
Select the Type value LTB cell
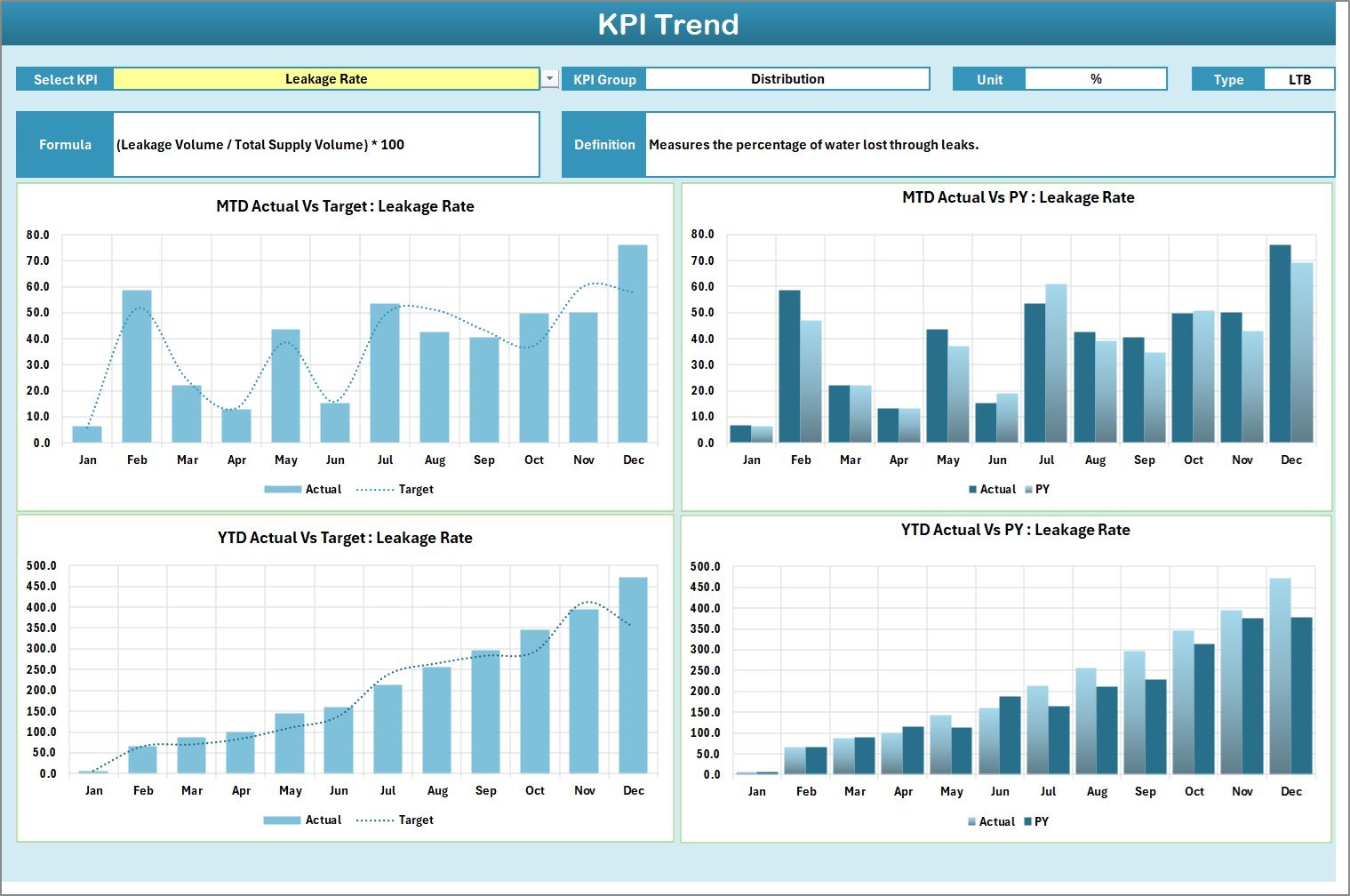(x=1298, y=79)
